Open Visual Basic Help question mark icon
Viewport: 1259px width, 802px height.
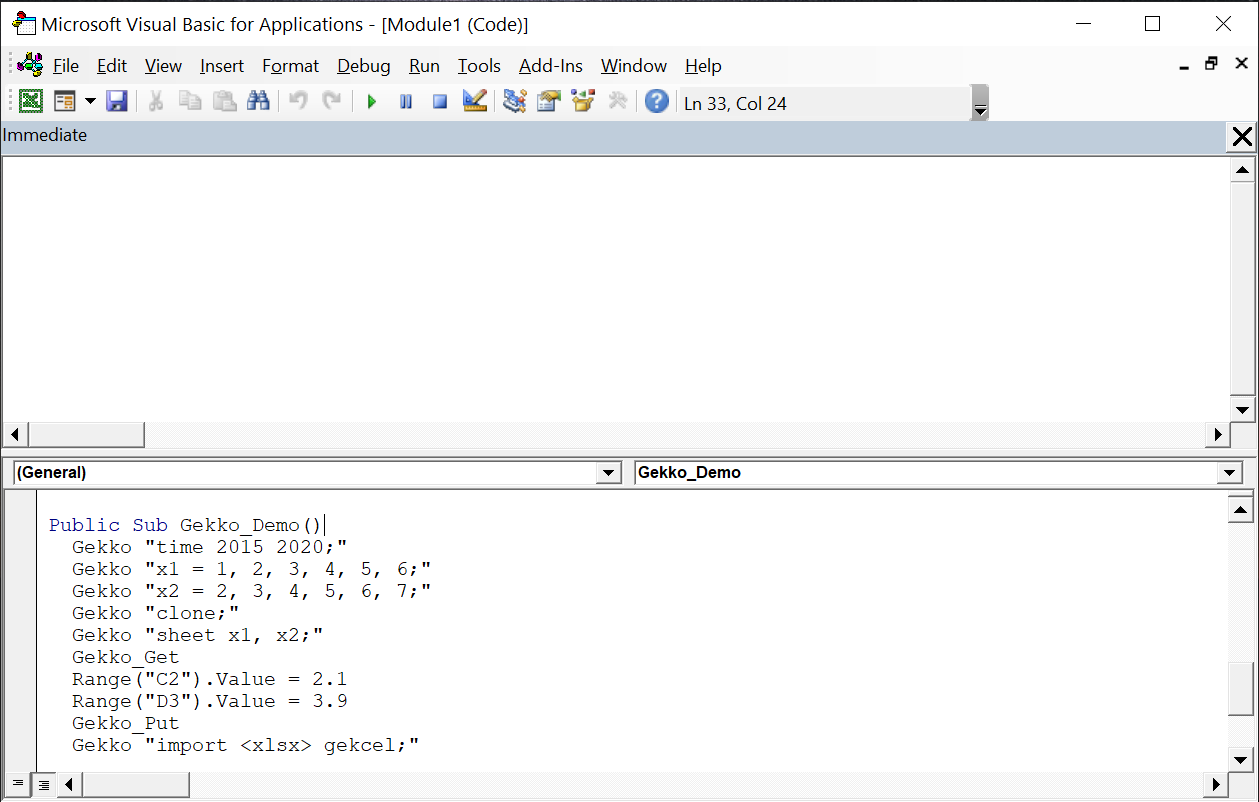click(x=657, y=101)
